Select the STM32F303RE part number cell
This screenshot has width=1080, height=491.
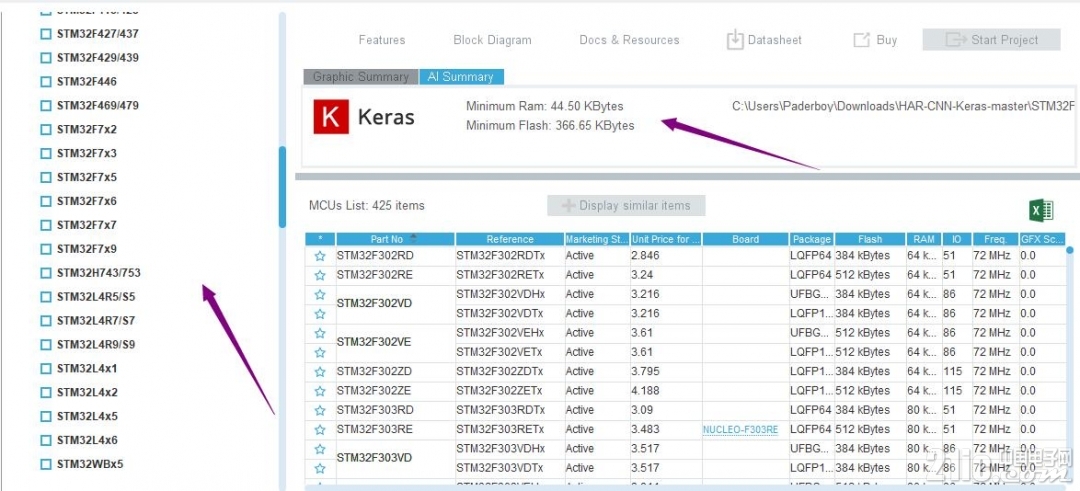[x=395, y=429]
